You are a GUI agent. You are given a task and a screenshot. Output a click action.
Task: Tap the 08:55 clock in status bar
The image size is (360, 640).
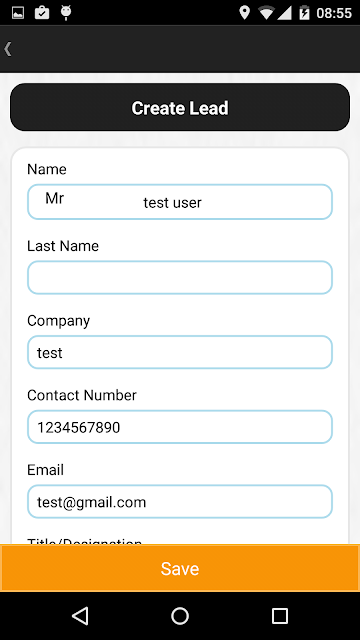pyautogui.click(x=334, y=13)
